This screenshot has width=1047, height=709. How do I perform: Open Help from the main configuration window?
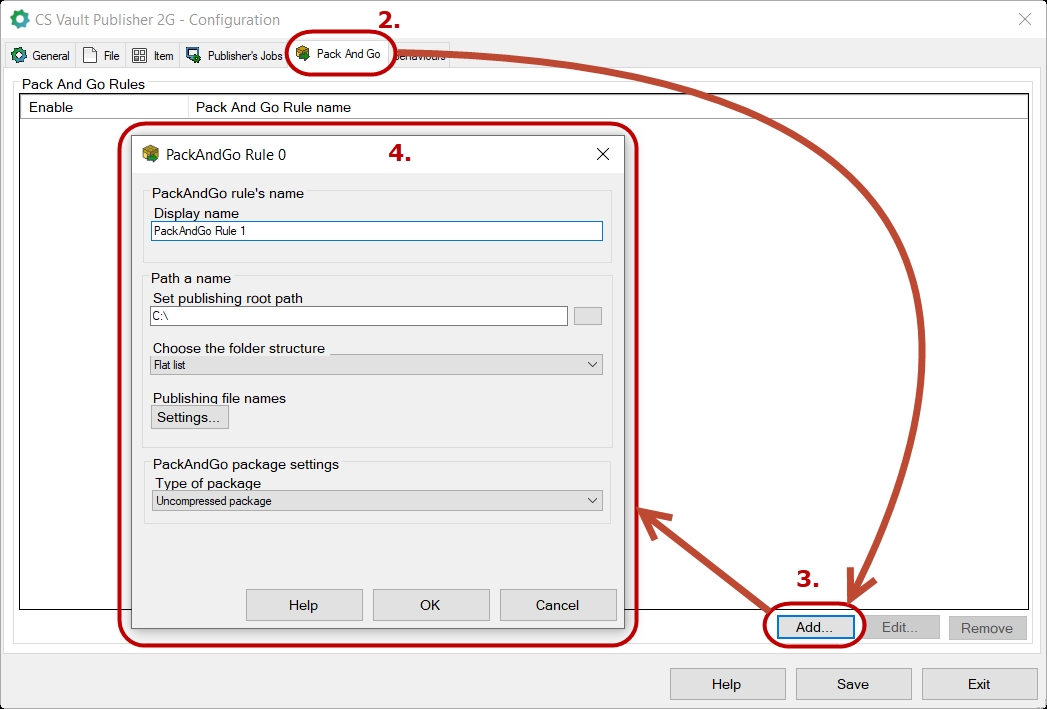point(726,684)
